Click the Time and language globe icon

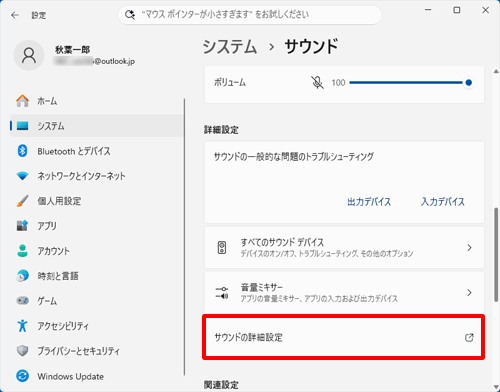click(23, 276)
